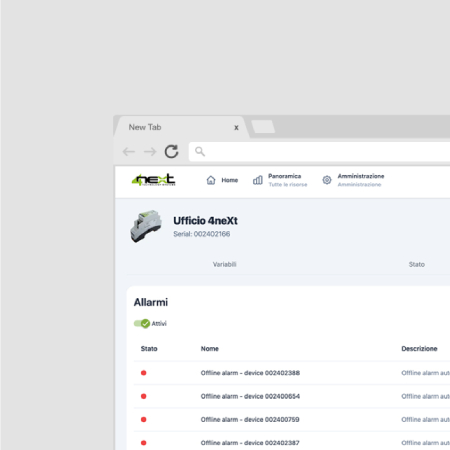Click the 4next logo
Screen dimensions: 450x450
tap(154, 180)
